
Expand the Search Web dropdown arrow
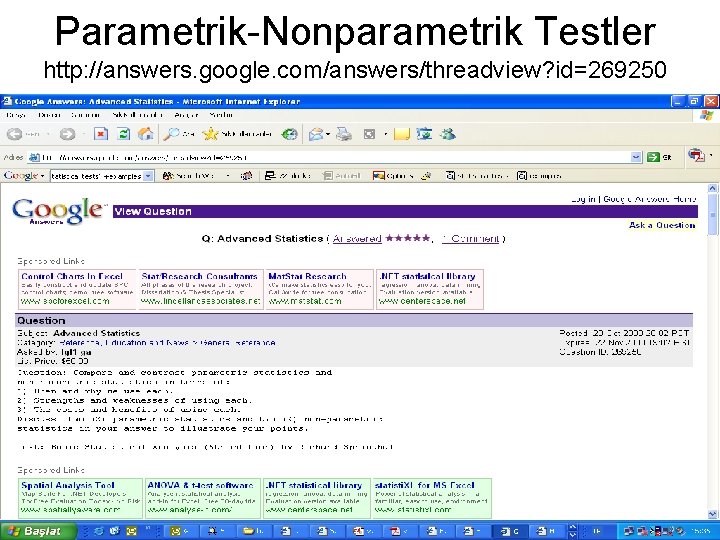pyautogui.click(x=228, y=176)
